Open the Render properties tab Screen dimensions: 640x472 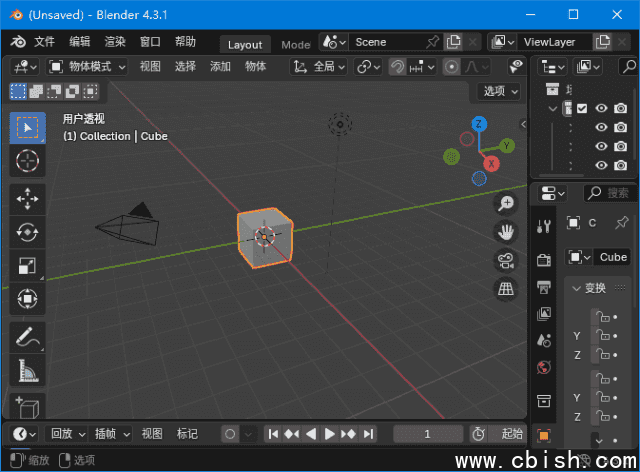coord(544,260)
